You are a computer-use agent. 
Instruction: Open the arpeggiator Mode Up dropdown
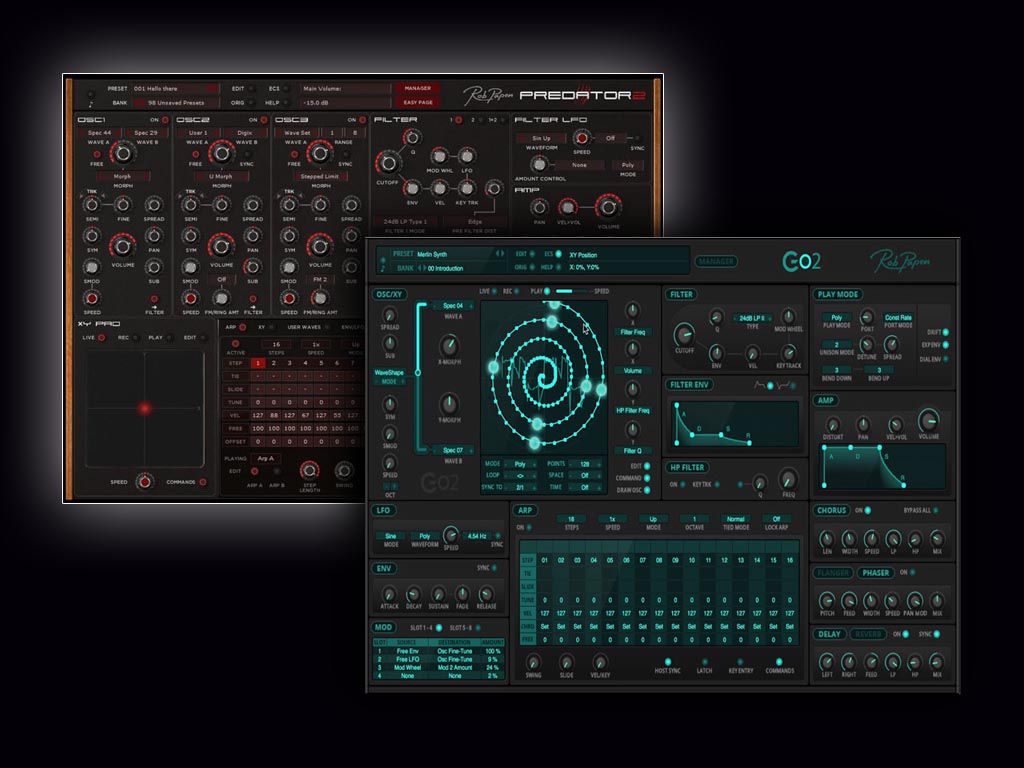[x=654, y=519]
